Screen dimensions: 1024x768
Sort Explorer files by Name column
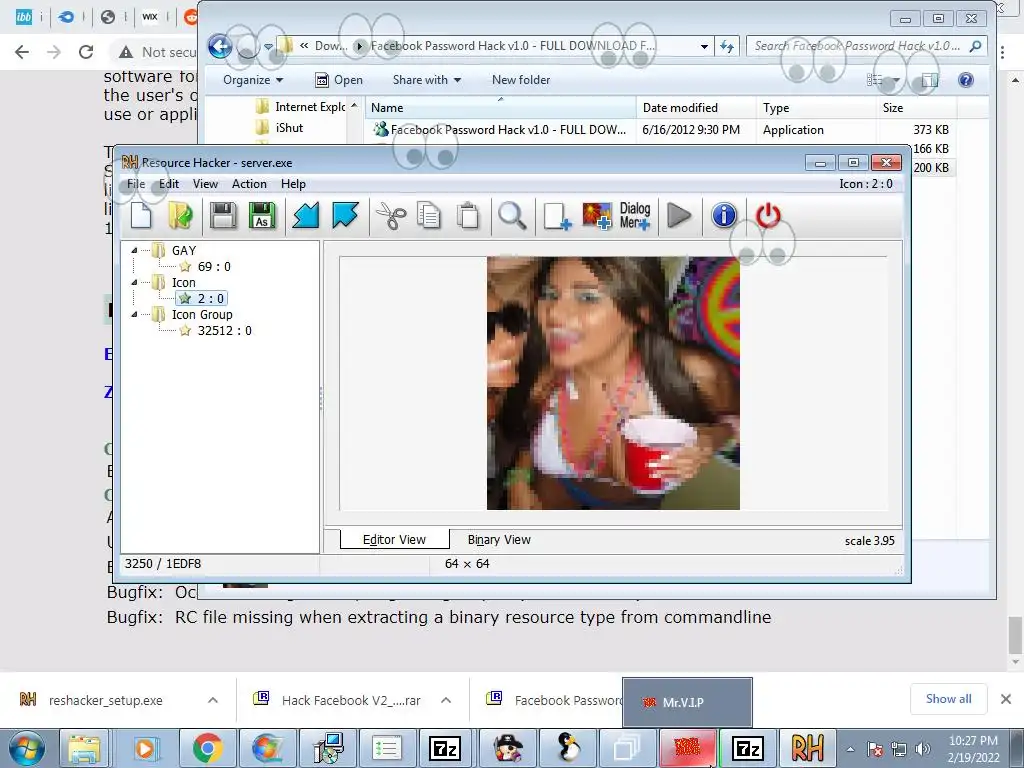point(500,108)
